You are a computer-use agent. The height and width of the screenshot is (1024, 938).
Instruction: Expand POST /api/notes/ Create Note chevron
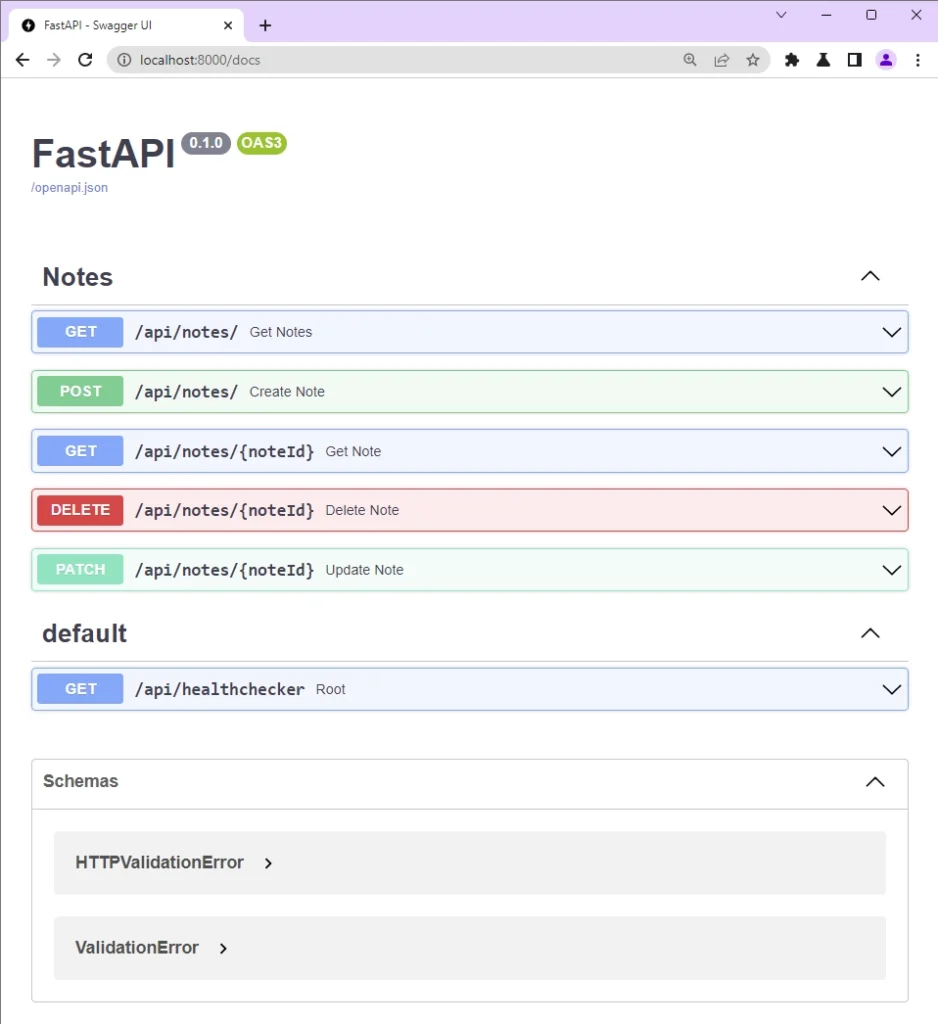892,392
